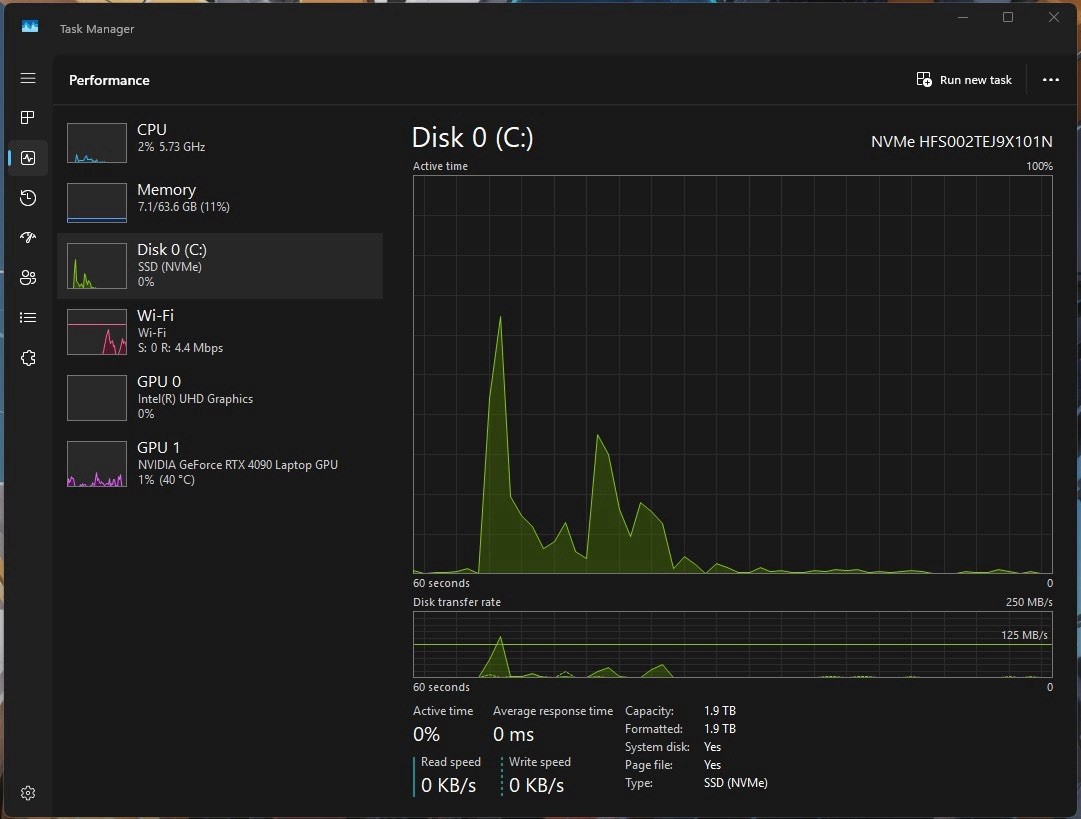
Task: Select the Performance page icon
Action: click(x=28, y=158)
